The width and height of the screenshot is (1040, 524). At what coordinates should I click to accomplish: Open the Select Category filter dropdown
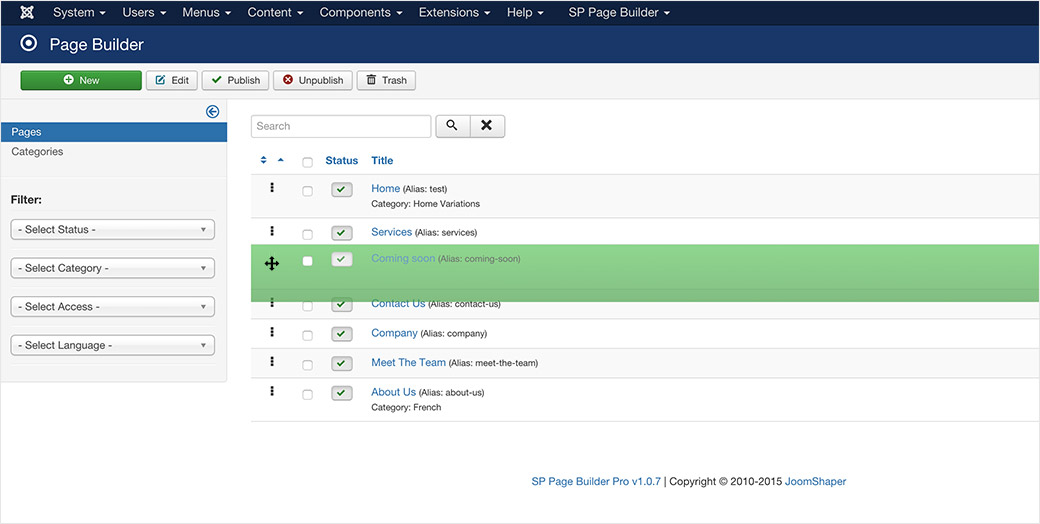pos(112,268)
